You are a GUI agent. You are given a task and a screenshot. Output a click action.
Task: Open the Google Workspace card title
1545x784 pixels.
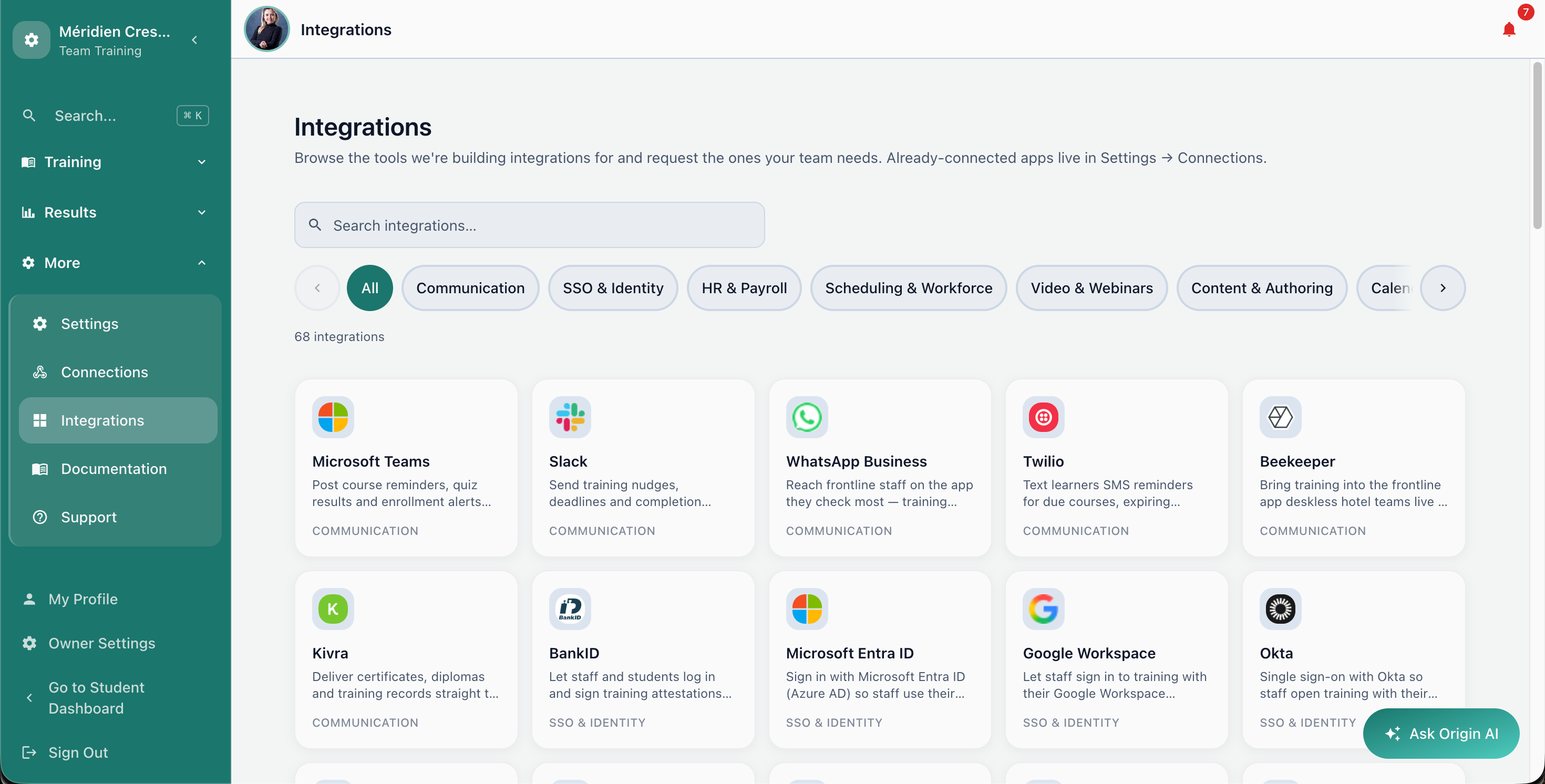tap(1088, 653)
